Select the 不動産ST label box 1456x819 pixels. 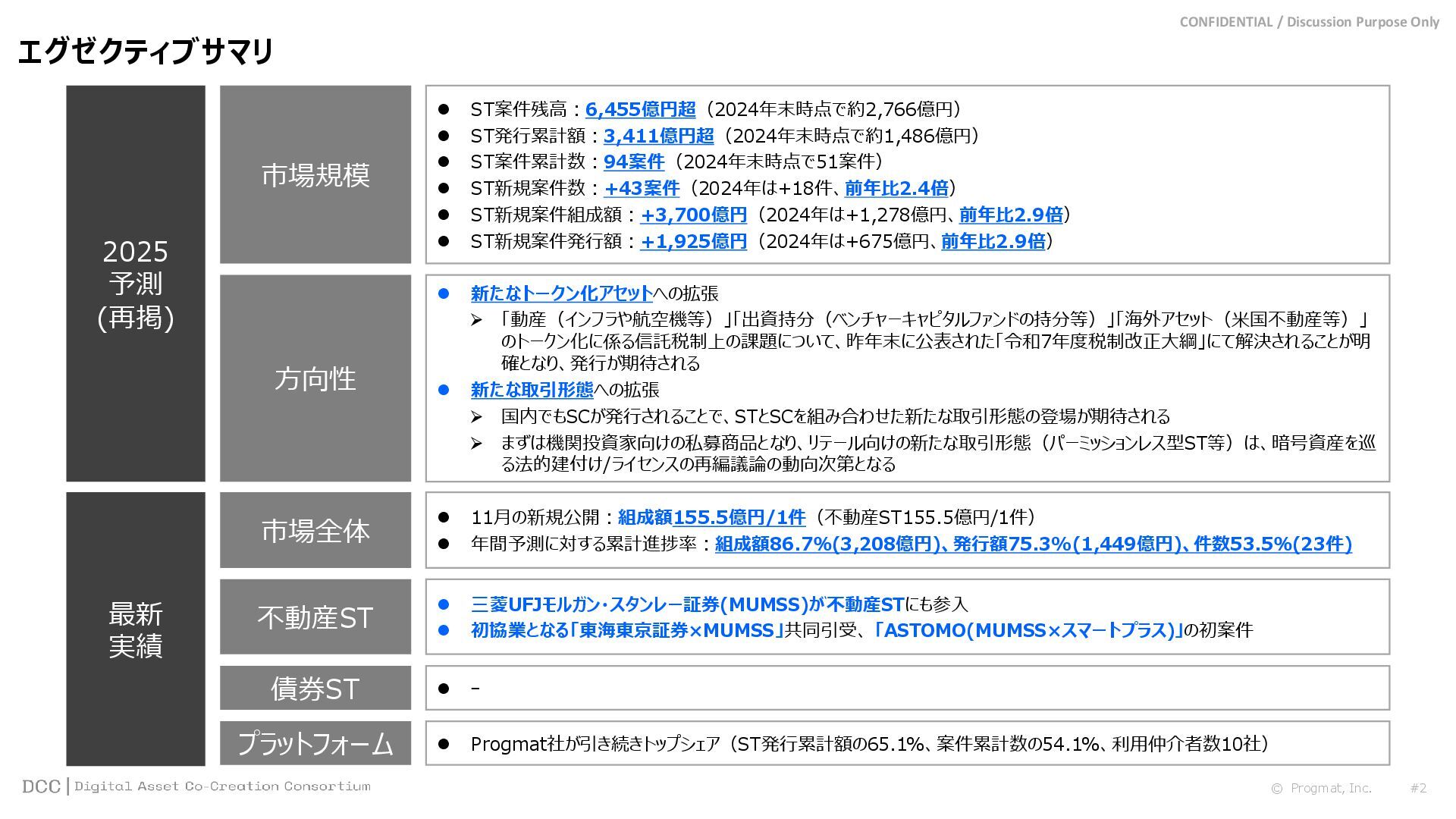point(315,617)
